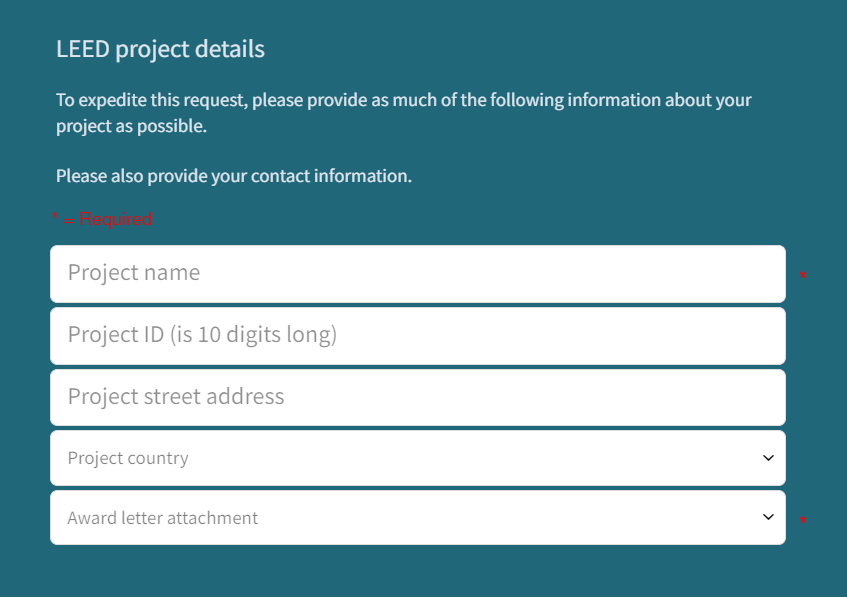The height and width of the screenshot is (597, 847).
Task: Focus the Project ID text field
Action: 417,335
